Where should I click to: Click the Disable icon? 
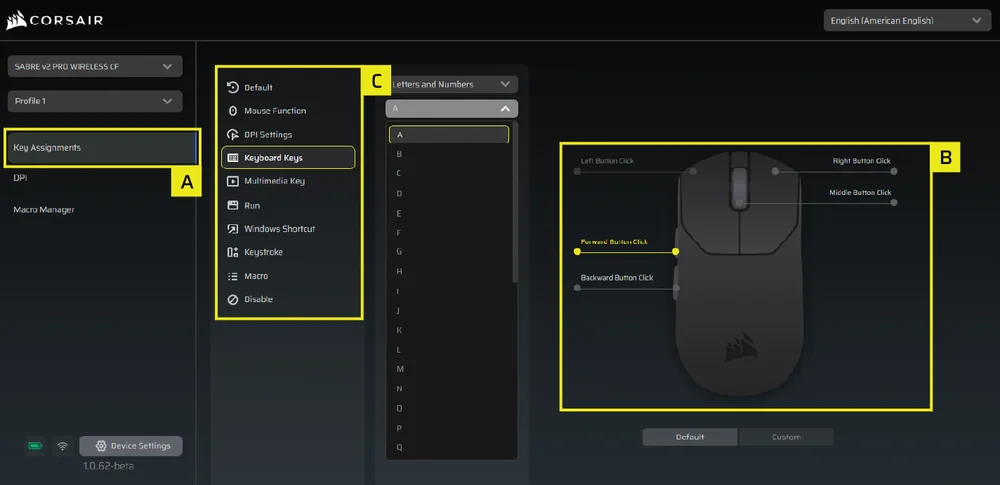[233, 299]
